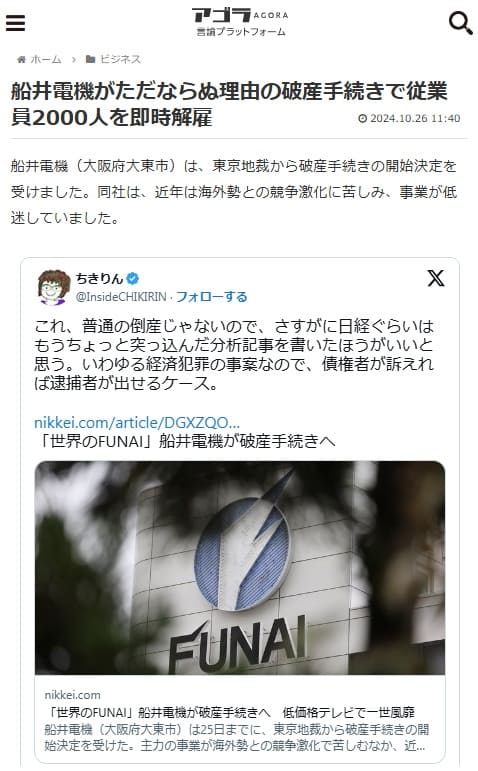Click the ちきりん display name
Image resolution: width=478 pixels, height=771 pixels.
tap(99, 279)
